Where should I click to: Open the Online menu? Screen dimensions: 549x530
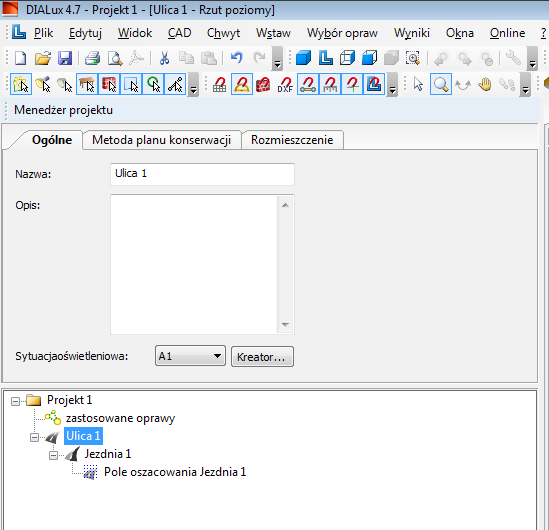[x=507, y=33]
